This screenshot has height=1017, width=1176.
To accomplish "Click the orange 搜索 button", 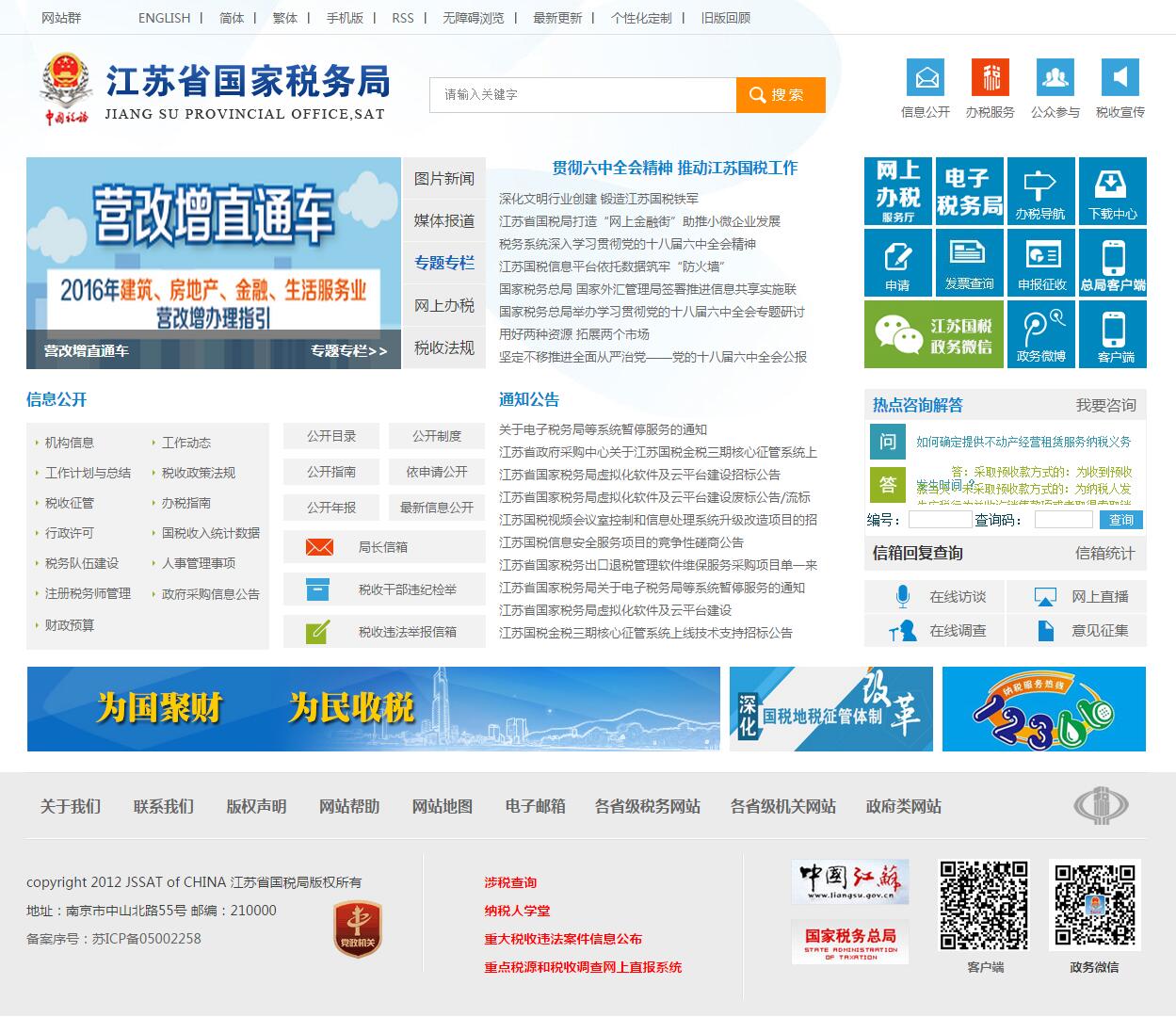I will 781,94.
